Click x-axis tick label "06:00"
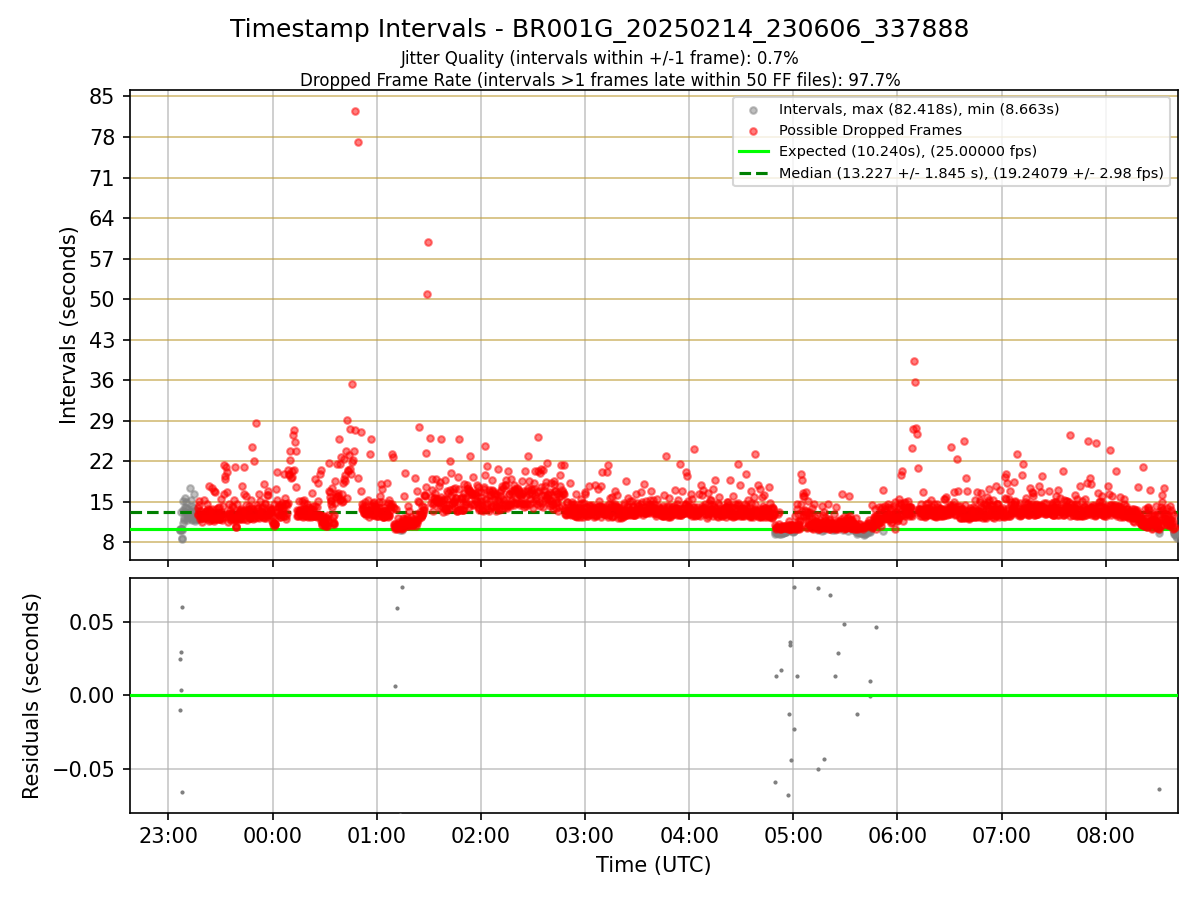 click(897, 834)
